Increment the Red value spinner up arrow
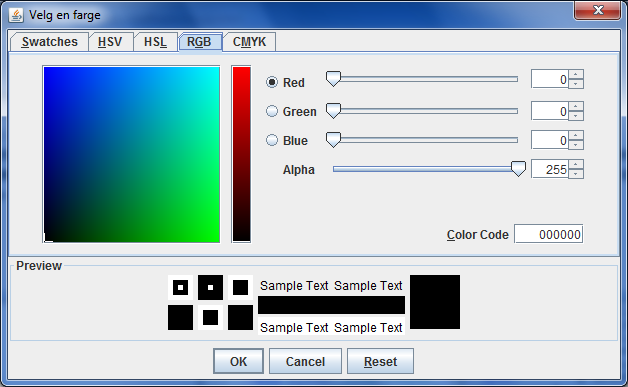Image resolution: width=628 pixels, height=387 pixels. coord(576,74)
